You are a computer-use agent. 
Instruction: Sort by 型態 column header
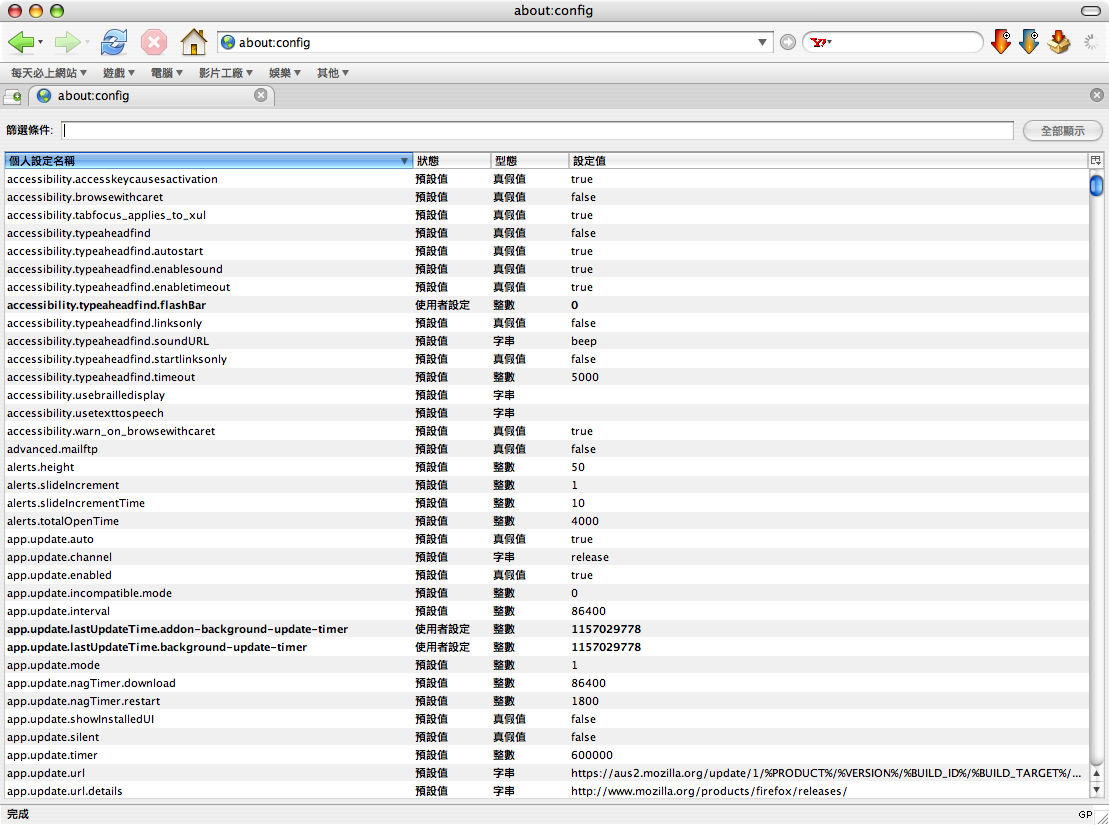530,161
